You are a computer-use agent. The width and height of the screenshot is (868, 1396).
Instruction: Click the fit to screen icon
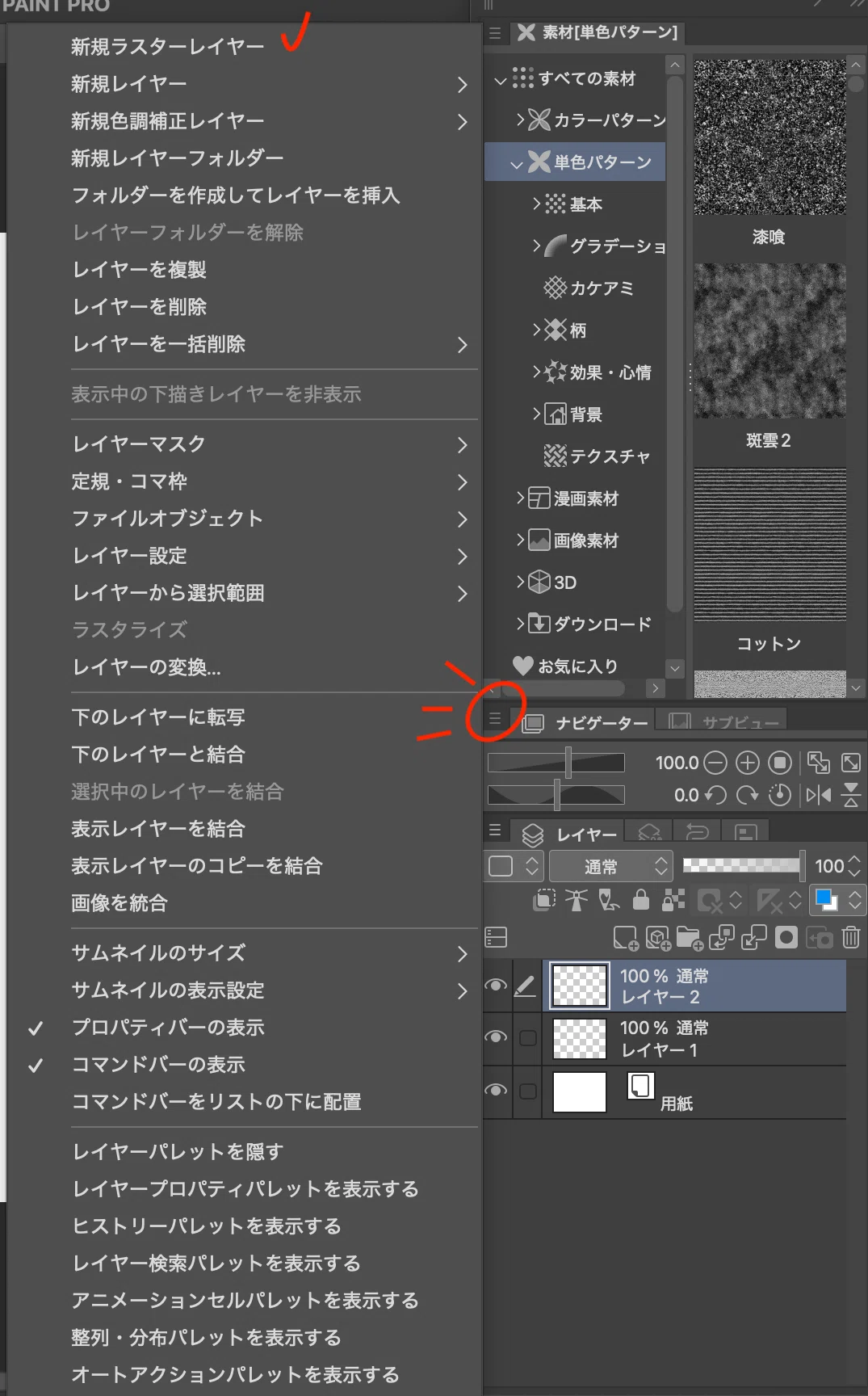pos(851,763)
